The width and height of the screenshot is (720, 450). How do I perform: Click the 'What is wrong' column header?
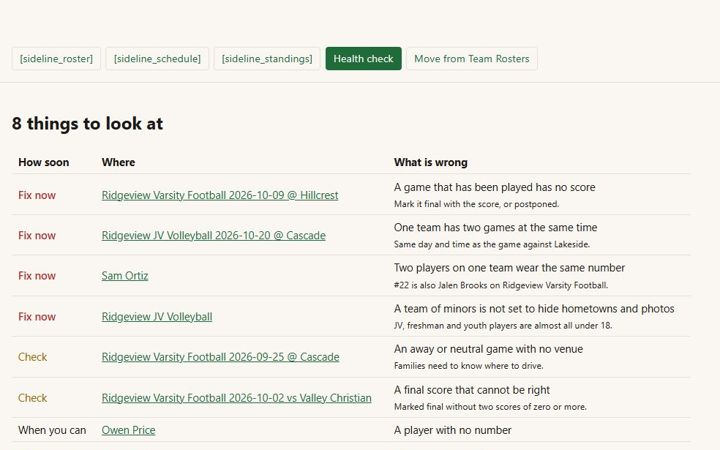(431, 163)
